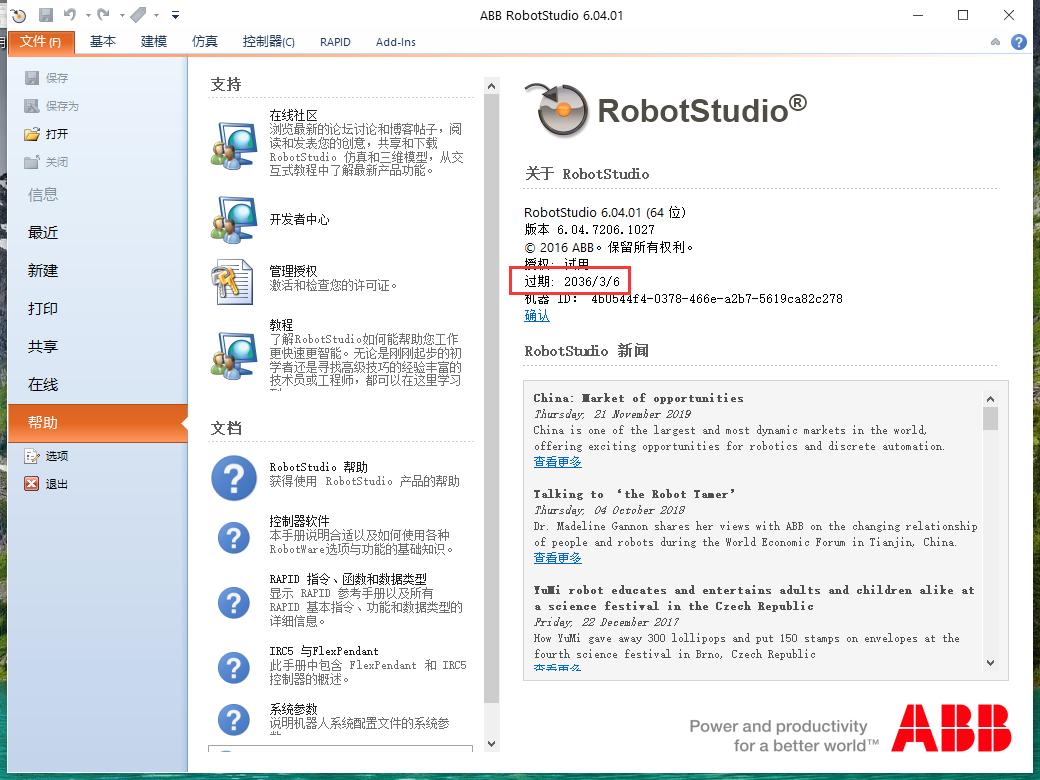Open the tag icon dropdown arrow

pos(157,15)
